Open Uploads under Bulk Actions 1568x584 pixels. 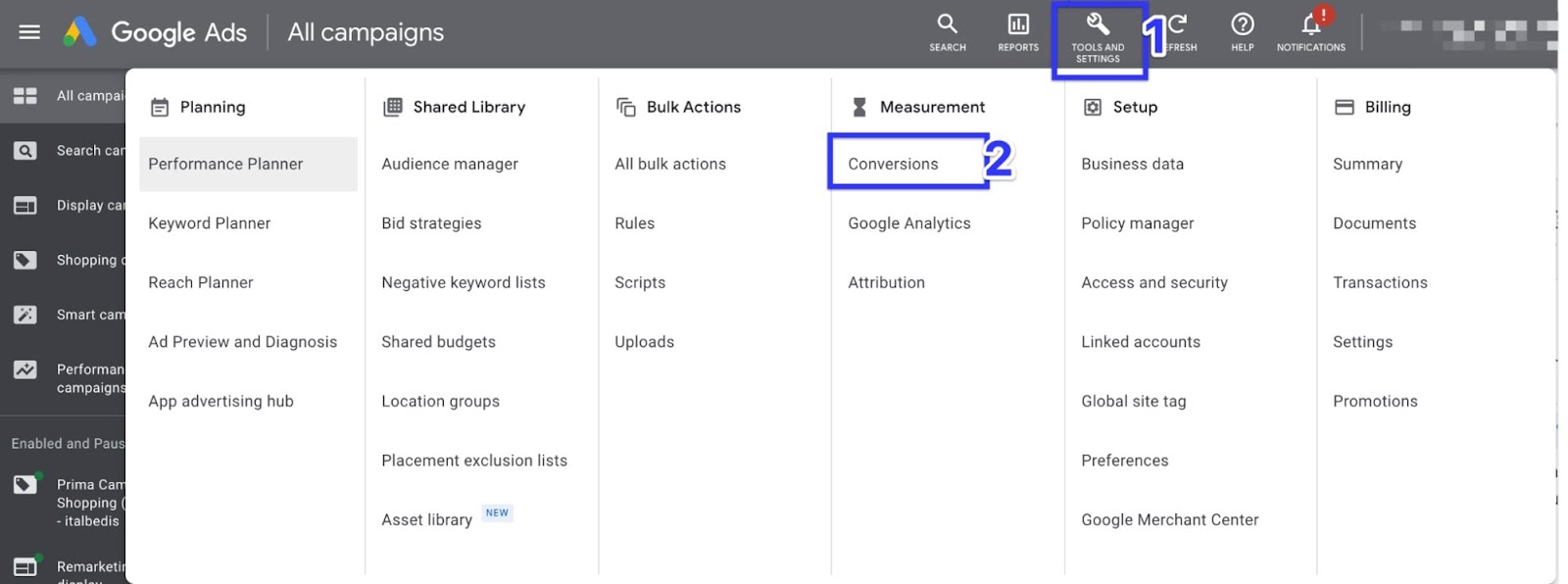click(644, 342)
